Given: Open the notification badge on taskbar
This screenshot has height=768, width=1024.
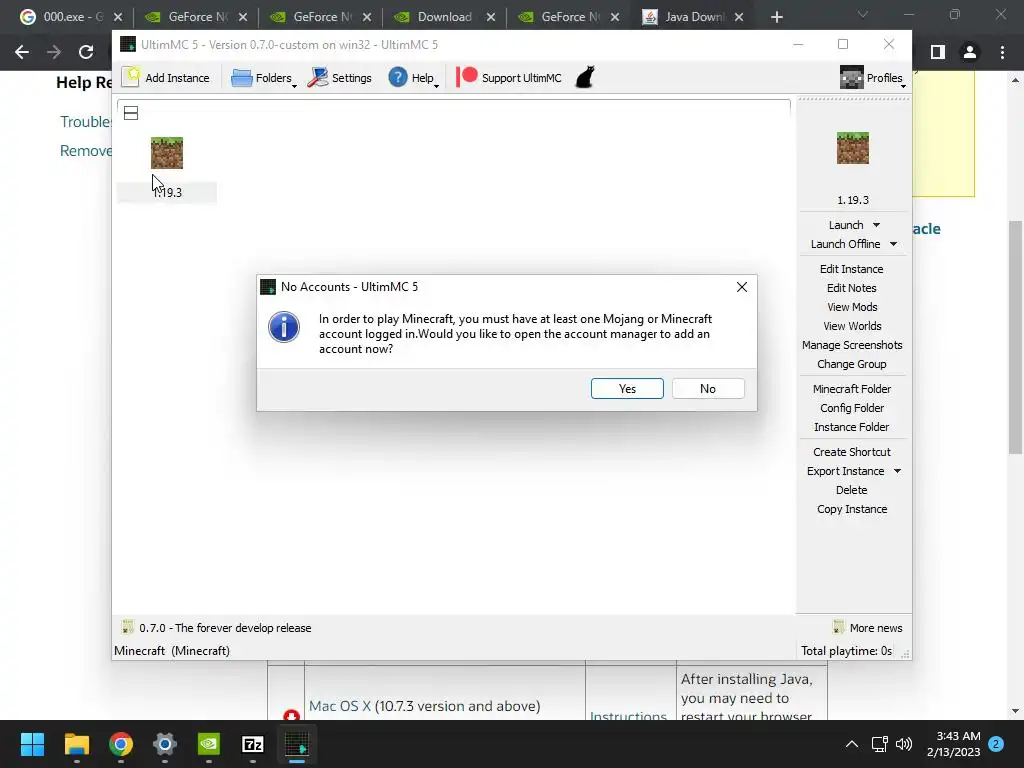Looking at the screenshot, I should click(996, 744).
